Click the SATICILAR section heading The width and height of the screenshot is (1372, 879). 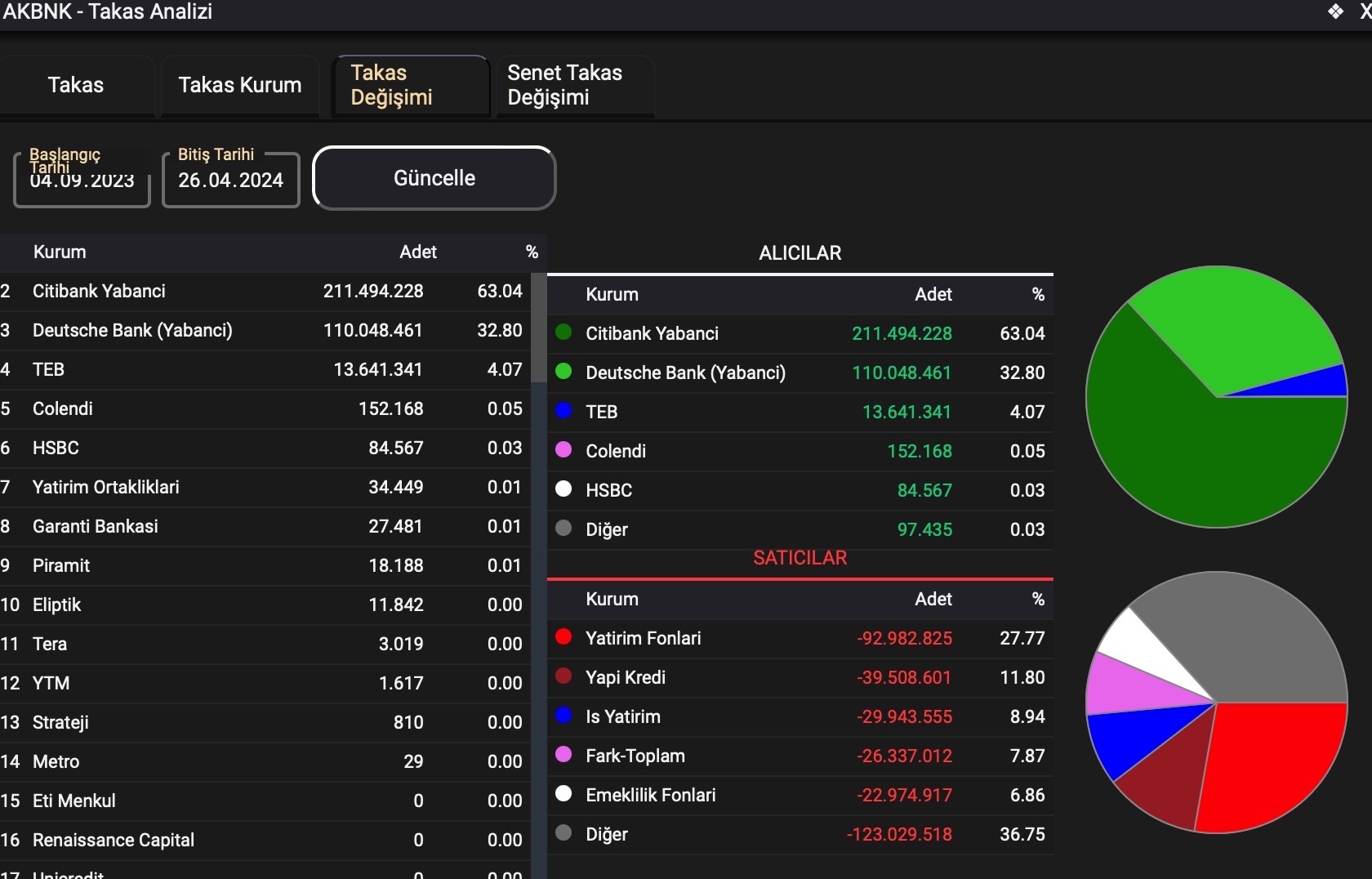click(800, 558)
